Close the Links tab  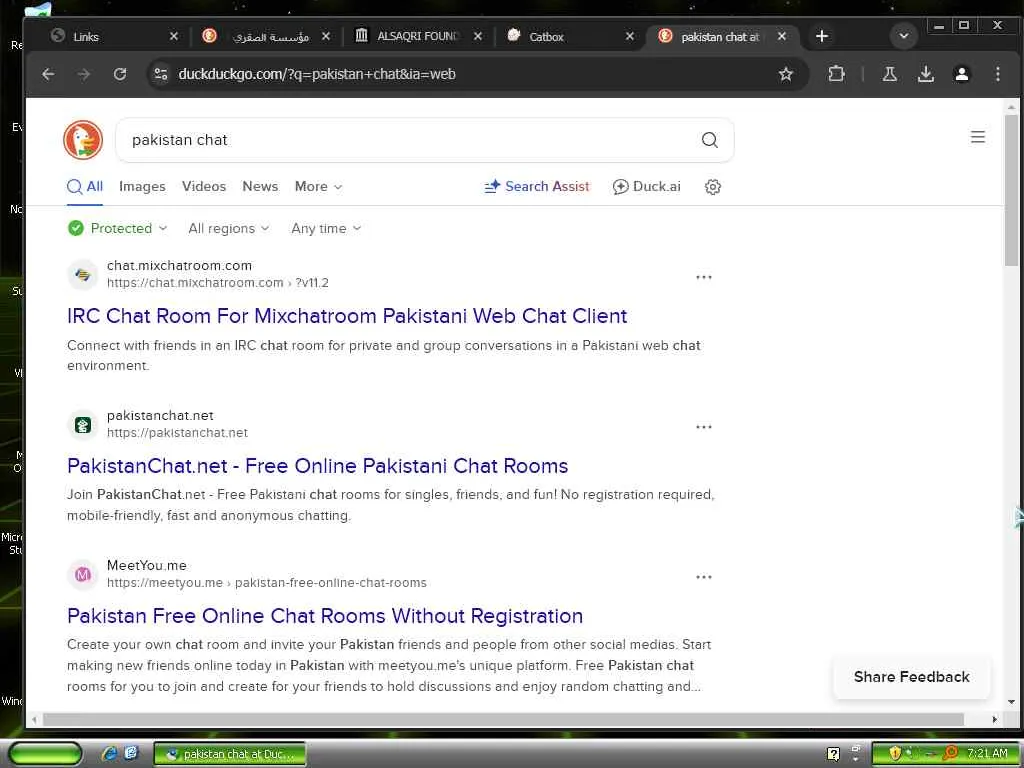[x=174, y=37]
